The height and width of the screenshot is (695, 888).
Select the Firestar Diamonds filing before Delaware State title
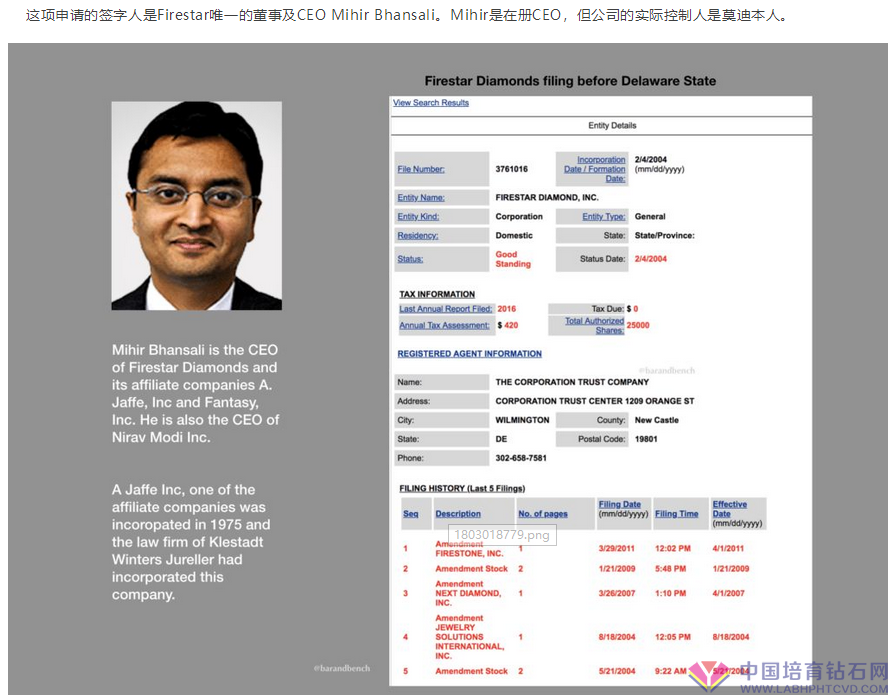(x=570, y=81)
